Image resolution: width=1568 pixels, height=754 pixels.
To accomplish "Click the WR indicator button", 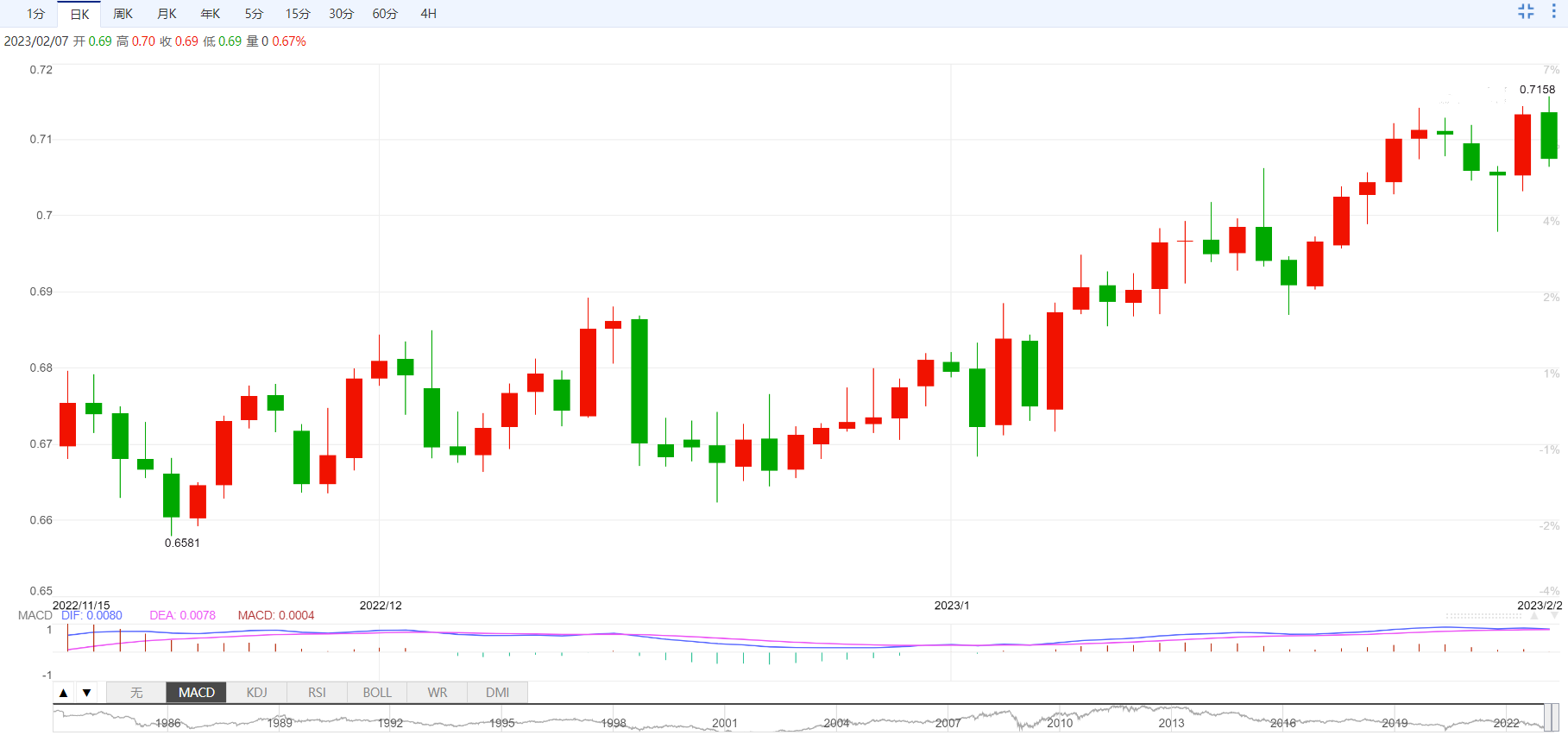I will click(438, 693).
